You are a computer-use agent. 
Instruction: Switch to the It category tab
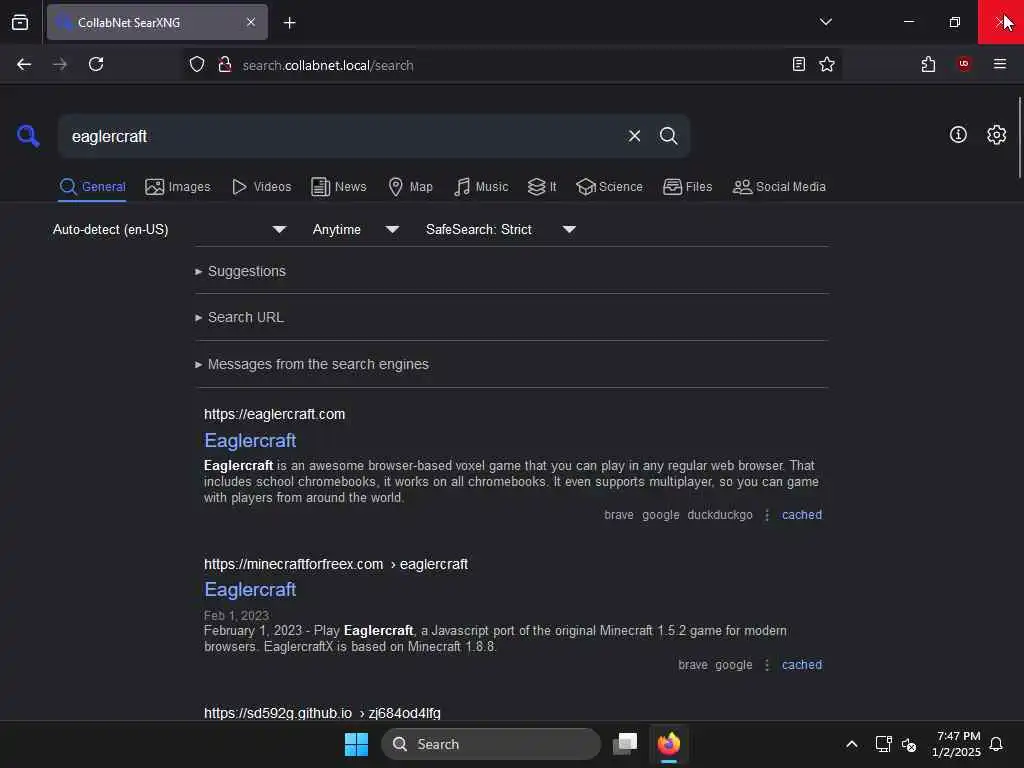coord(542,187)
